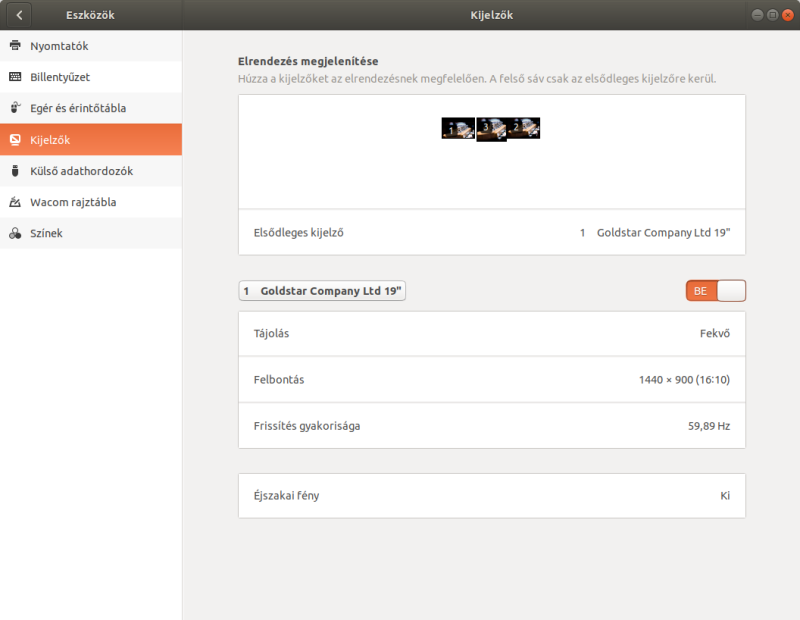Select display 3 thumbnail in arrangement
The height and width of the screenshot is (620, 800).
pyautogui.click(x=491, y=129)
